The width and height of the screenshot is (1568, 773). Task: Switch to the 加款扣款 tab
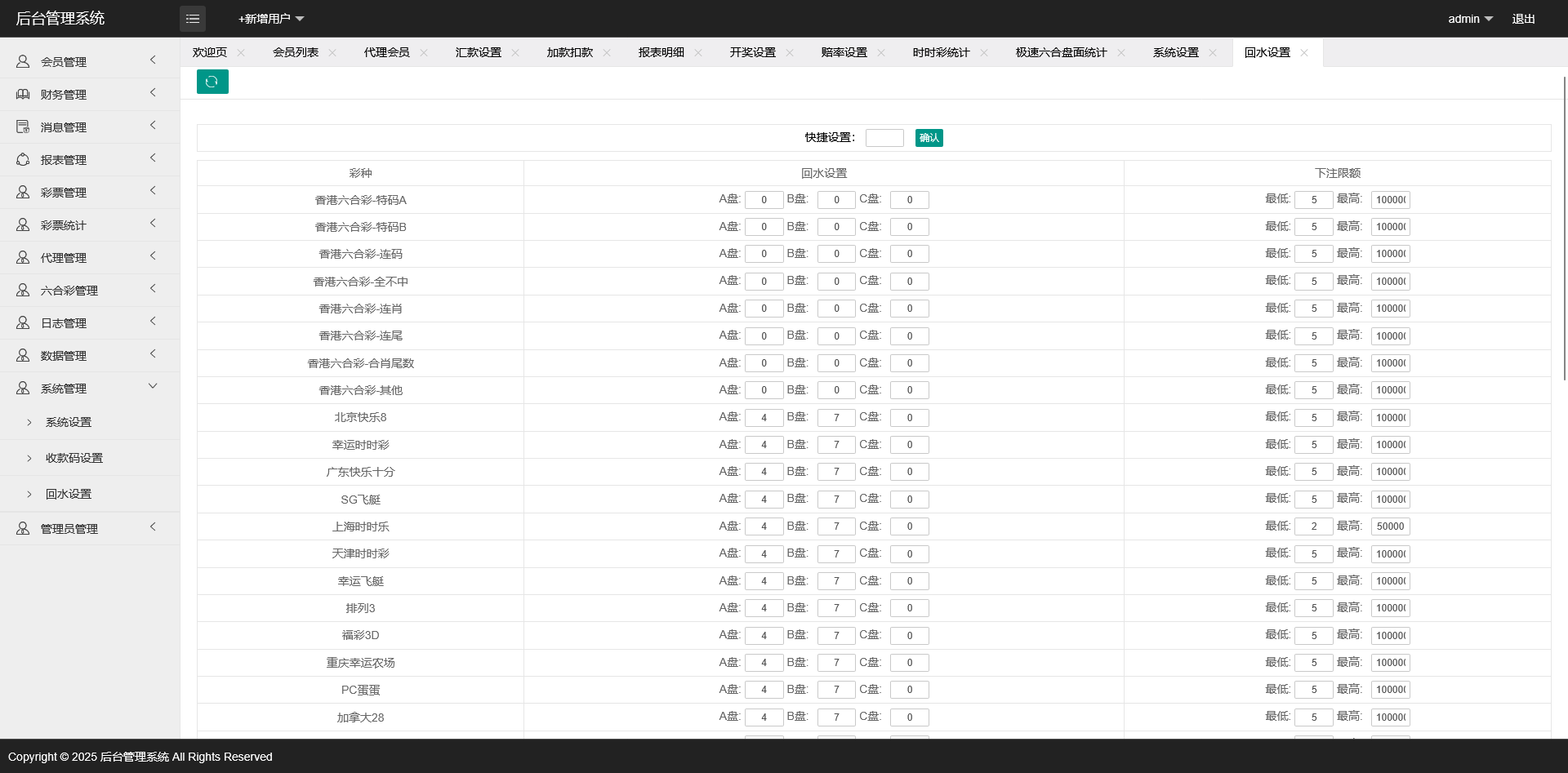[x=570, y=52]
